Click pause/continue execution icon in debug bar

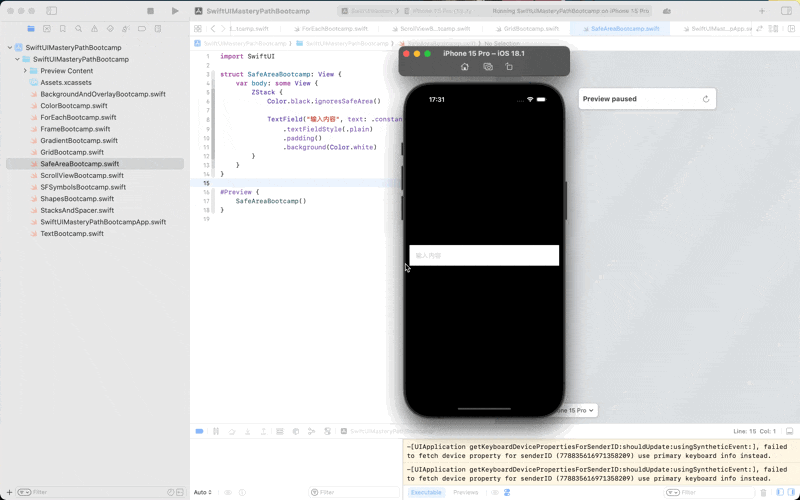tap(216, 432)
